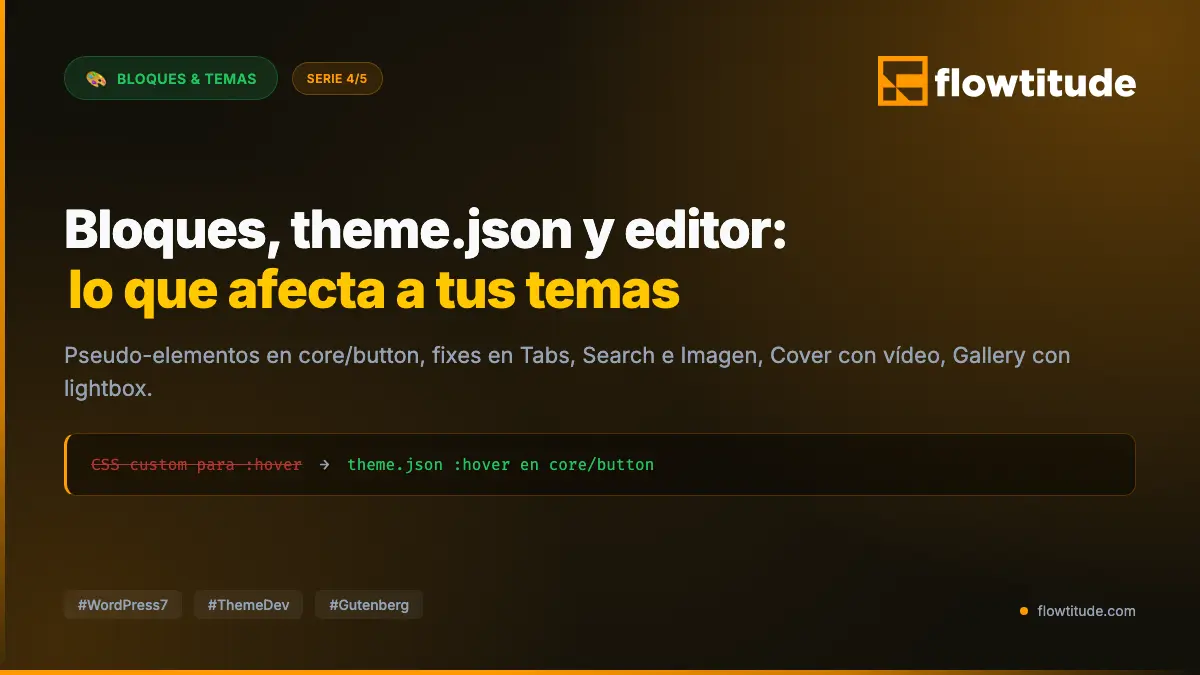
Task: Click the flowtitude wordmark text
Action: pyautogui.click(x=1035, y=82)
